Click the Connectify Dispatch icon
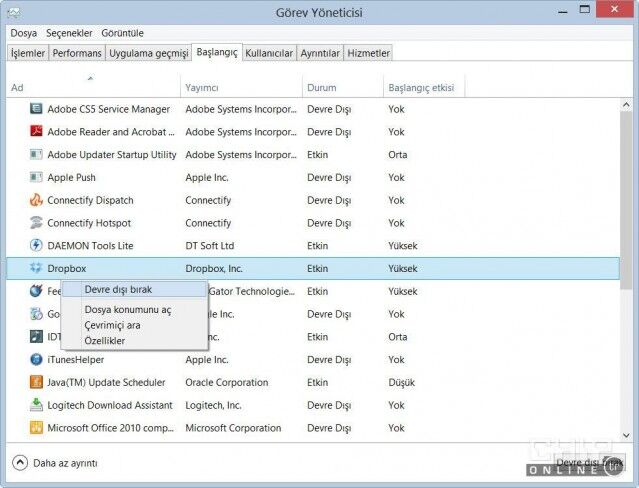This screenshot has height=488, width=639. click(x=37, y=200)
